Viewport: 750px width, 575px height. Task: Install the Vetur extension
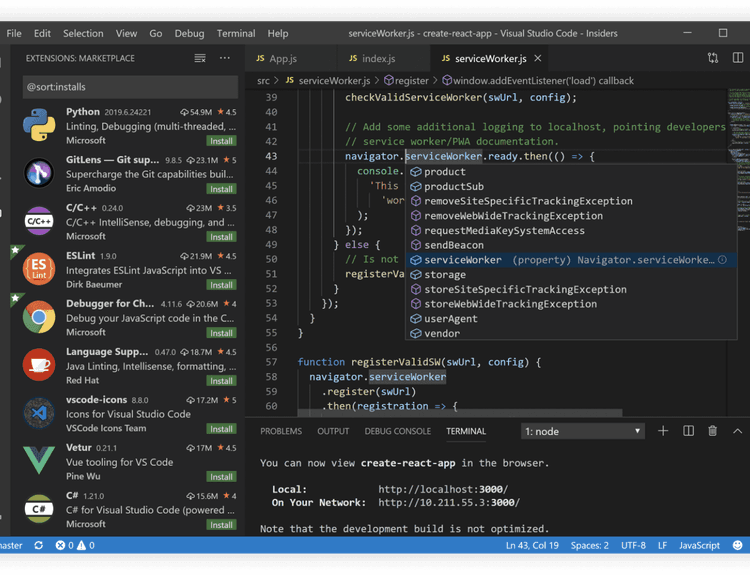[221, 477]
